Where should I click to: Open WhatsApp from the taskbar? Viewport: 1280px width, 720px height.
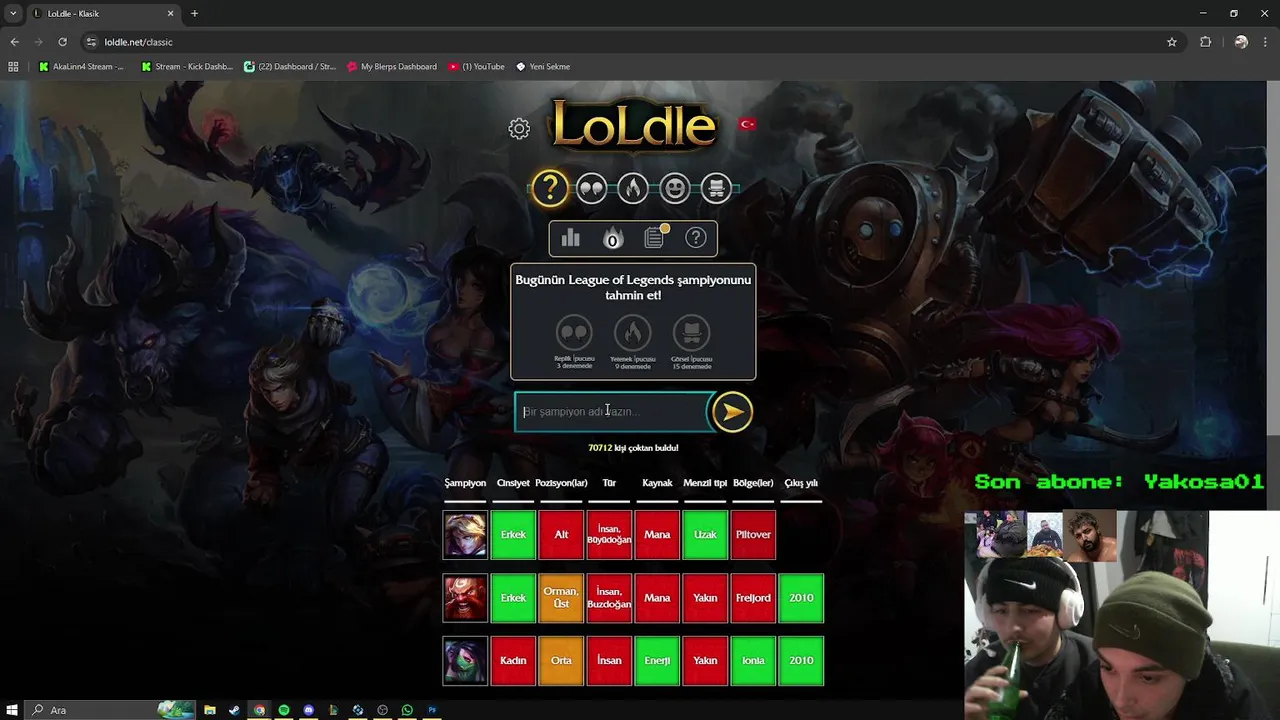[407, 710]
